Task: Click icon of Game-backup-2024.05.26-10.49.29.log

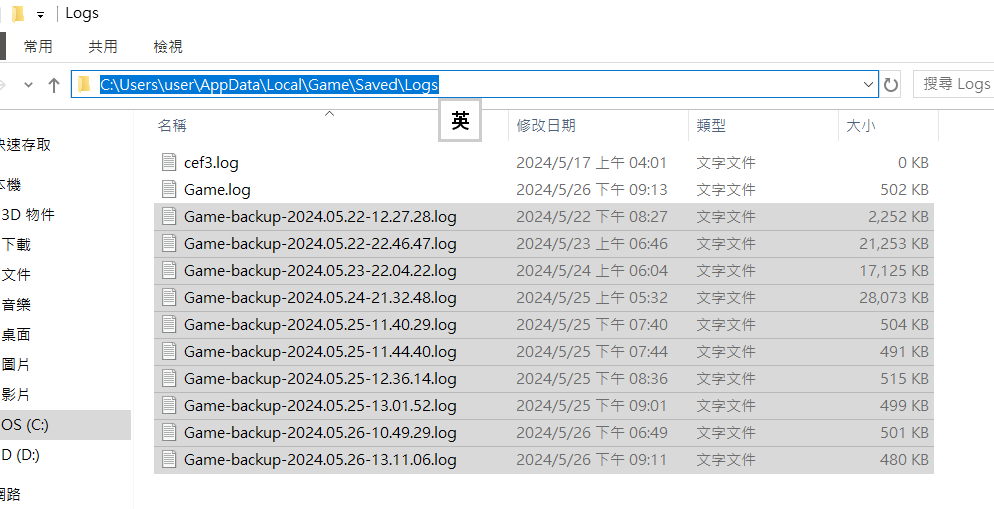Action: pos(169,432)
